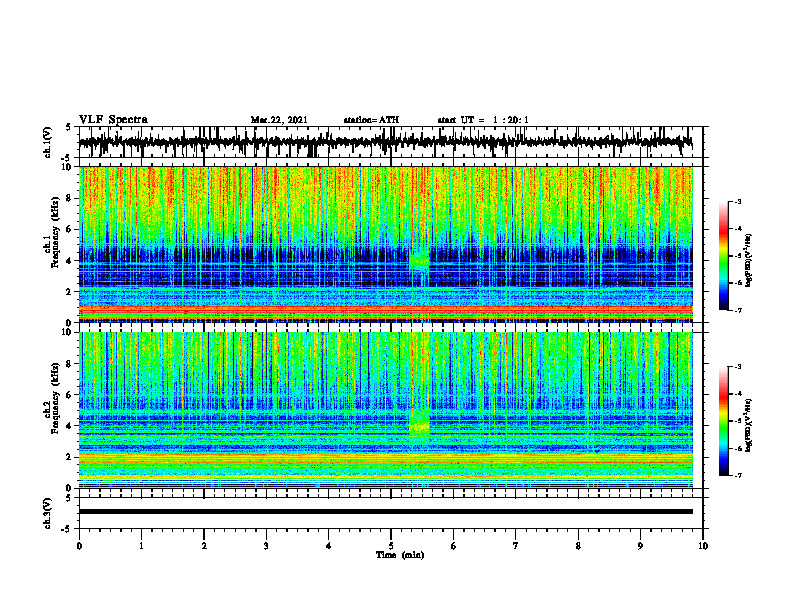Click the "VLF Spectra" plot title
Viewport: 792px width, 612px height.
113,120
